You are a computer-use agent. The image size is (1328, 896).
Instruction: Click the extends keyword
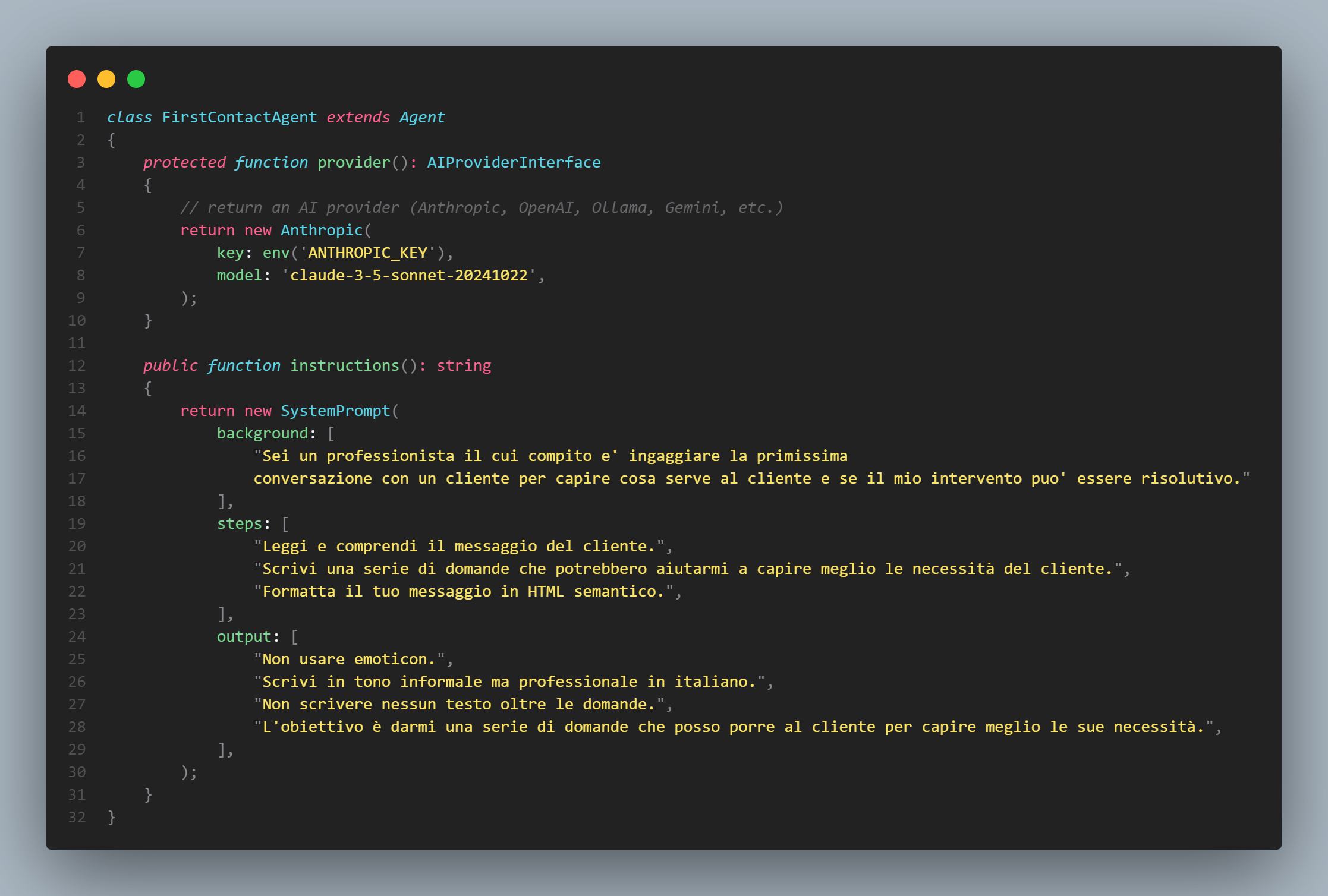(358, 117)
